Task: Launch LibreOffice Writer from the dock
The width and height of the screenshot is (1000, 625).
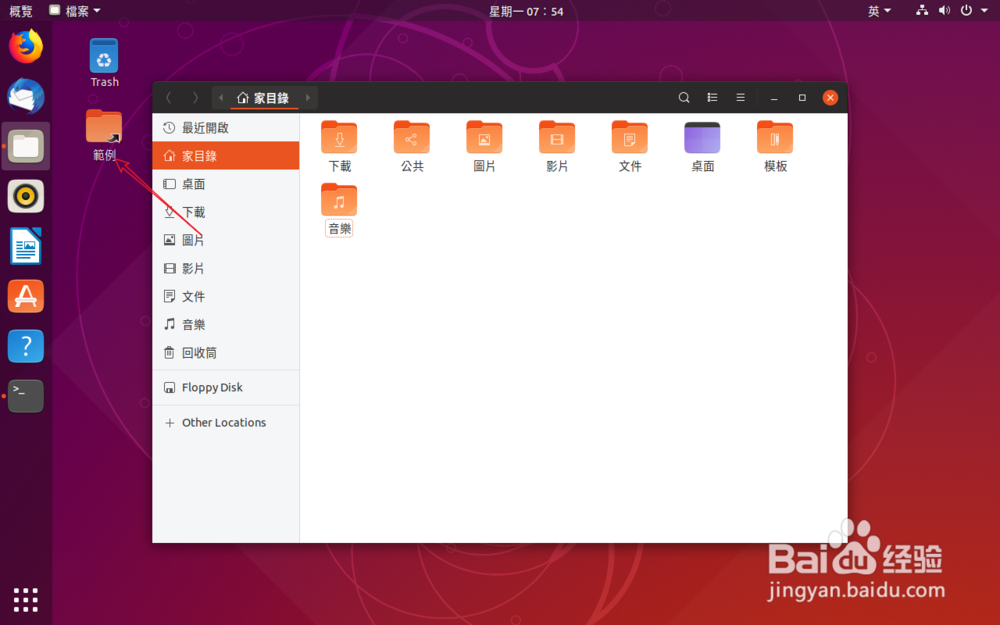Action: 26,246
